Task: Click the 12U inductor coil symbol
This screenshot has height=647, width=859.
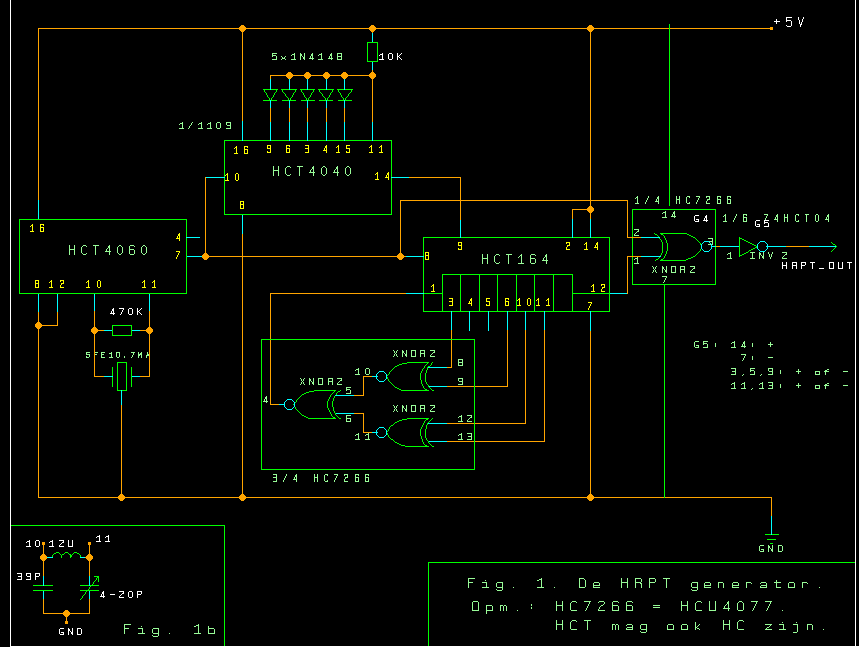Action: tap(66, 555)
